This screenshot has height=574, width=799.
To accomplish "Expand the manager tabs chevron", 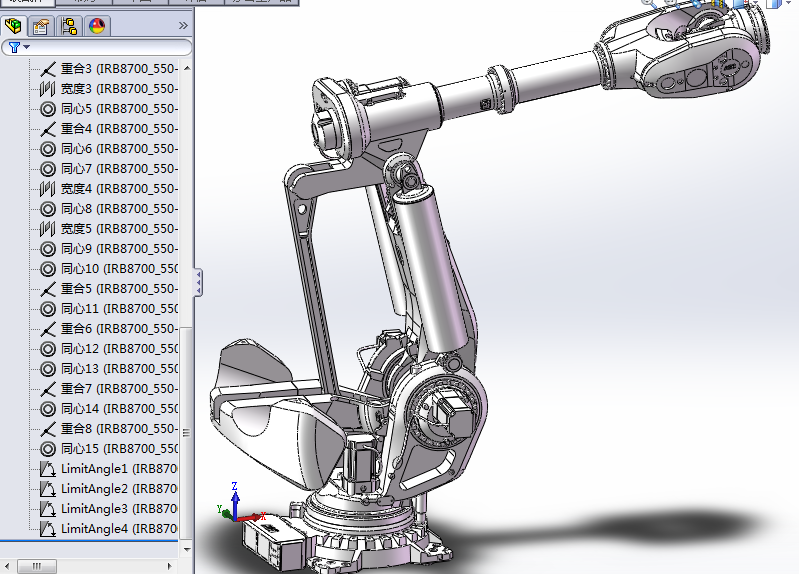I will [x=183, y=26].
